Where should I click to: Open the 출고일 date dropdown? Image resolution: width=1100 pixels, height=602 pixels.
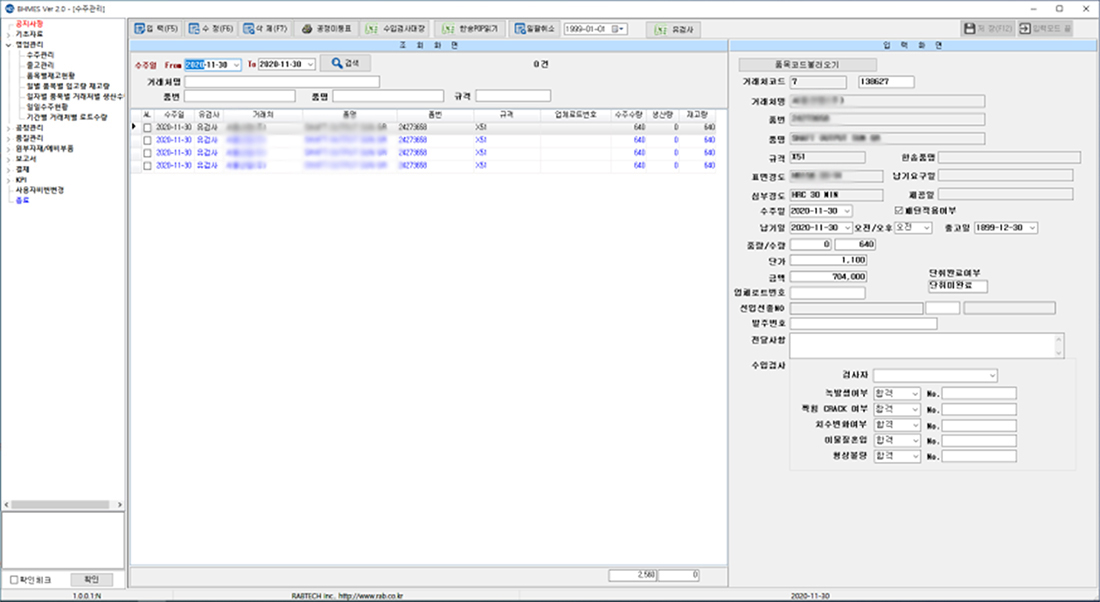[x=1032, y=228]
